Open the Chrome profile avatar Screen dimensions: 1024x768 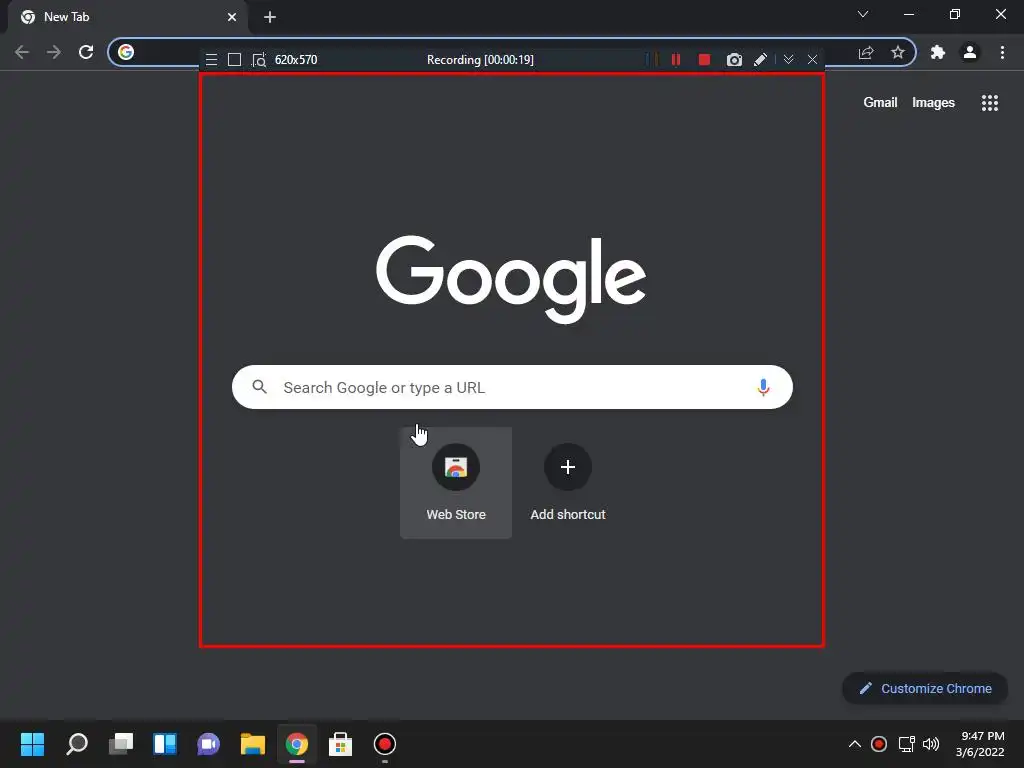[970, 52]
